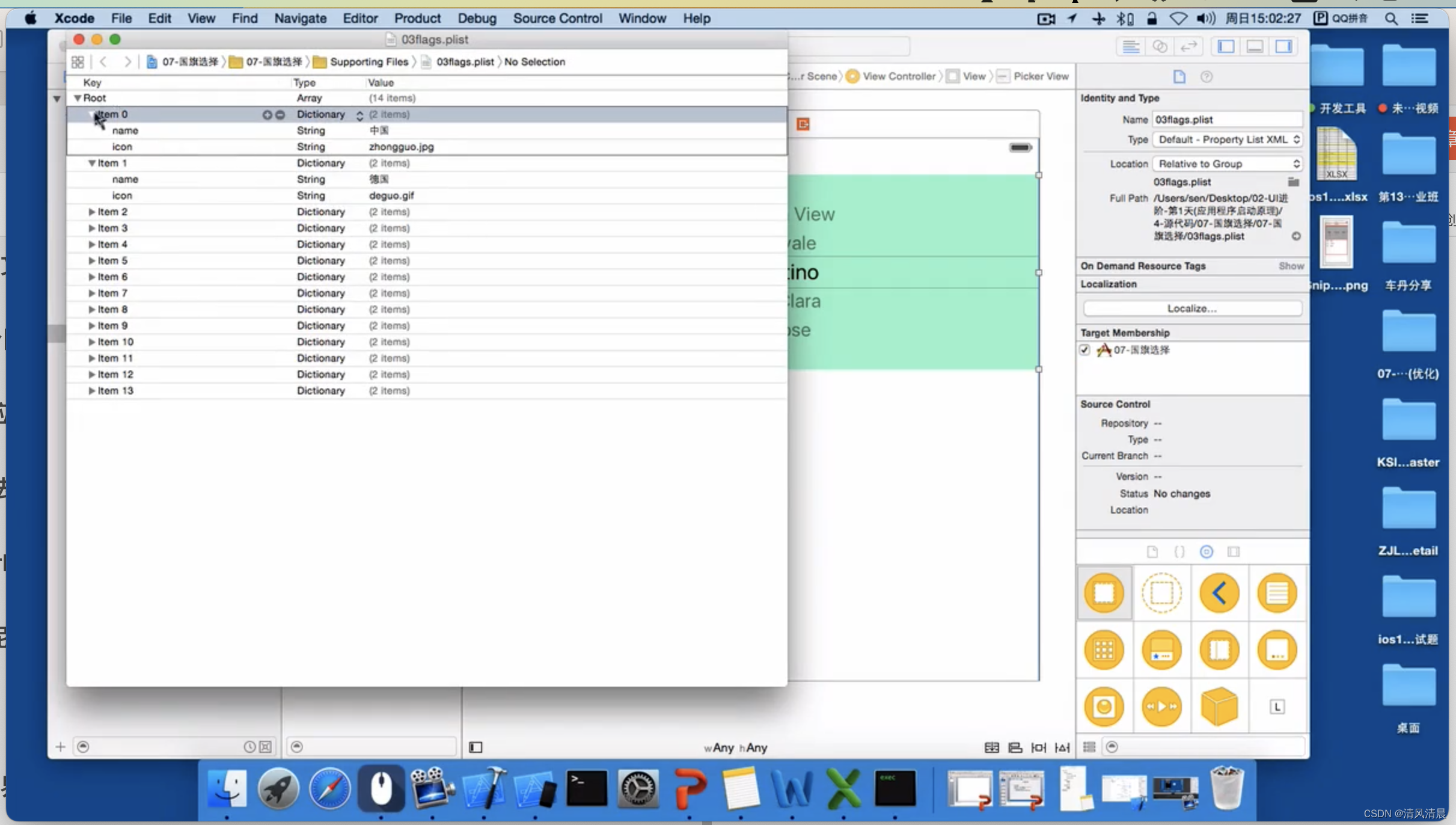Click the back navigation chevron icon
This screenshot has width=1456, height=825.
[x=104, y=61]
